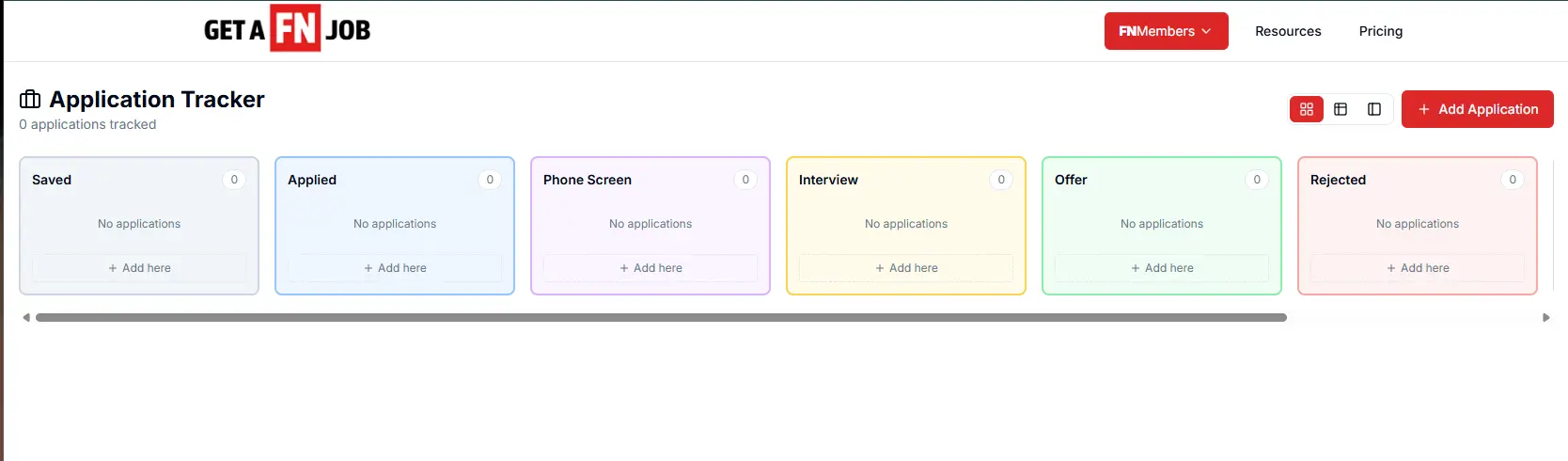Click the Offer column count badge
The image size is (1568, 461).
tap(1257, 180)
